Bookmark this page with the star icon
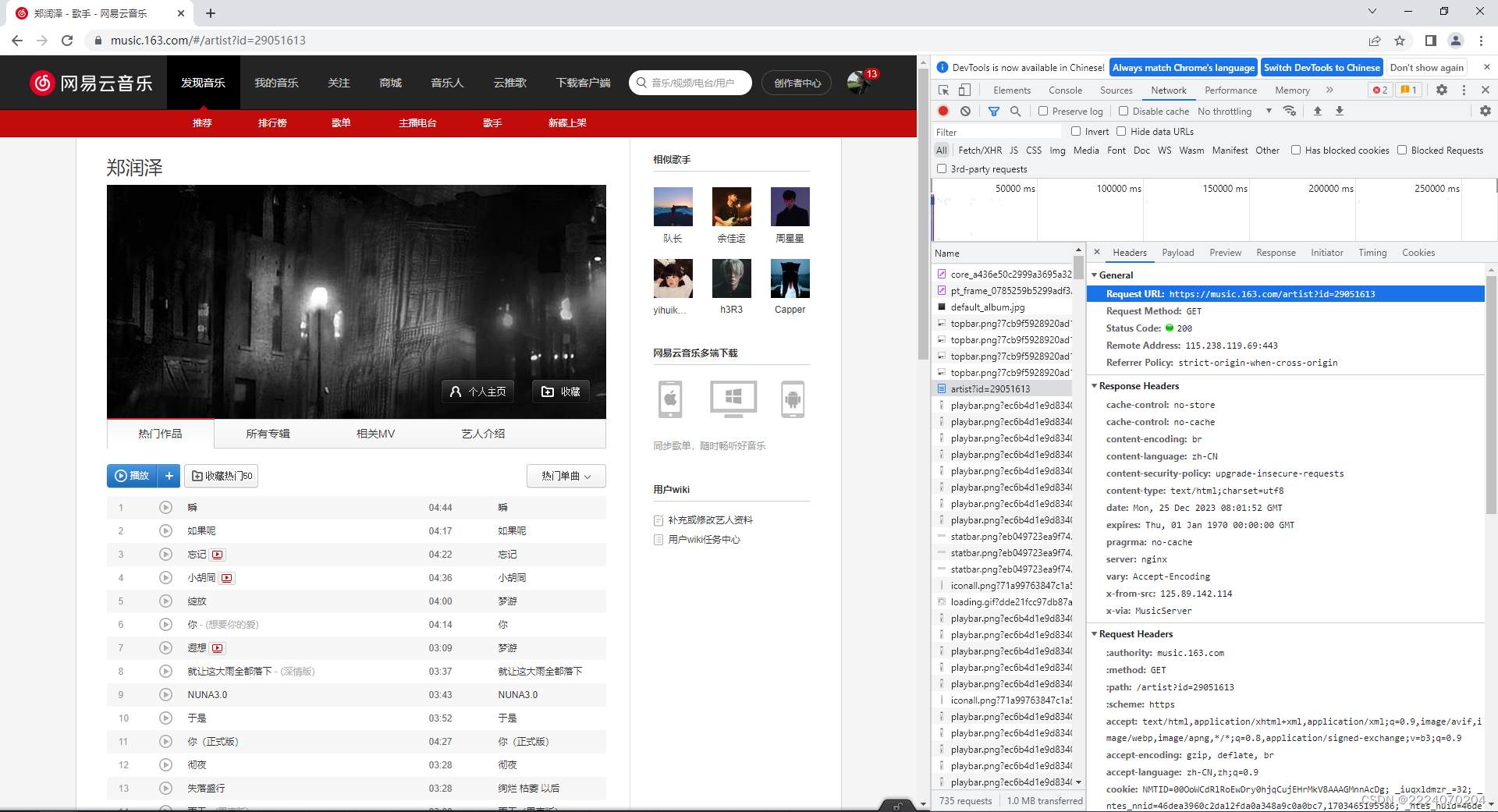Screen dimensions: 1498x812 click(1400, 41)
